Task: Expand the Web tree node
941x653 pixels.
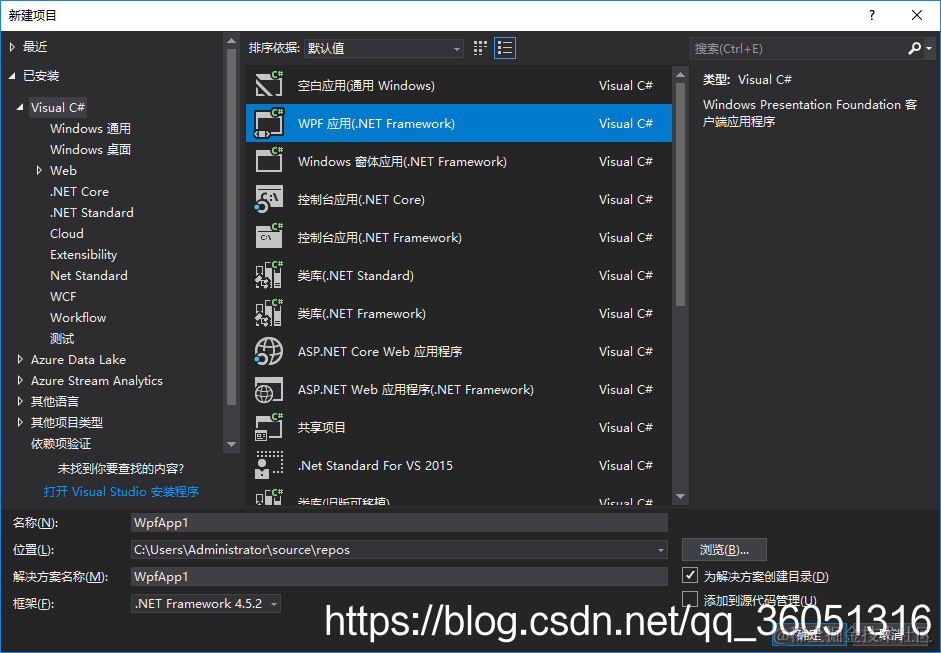Action: point(39,170)
